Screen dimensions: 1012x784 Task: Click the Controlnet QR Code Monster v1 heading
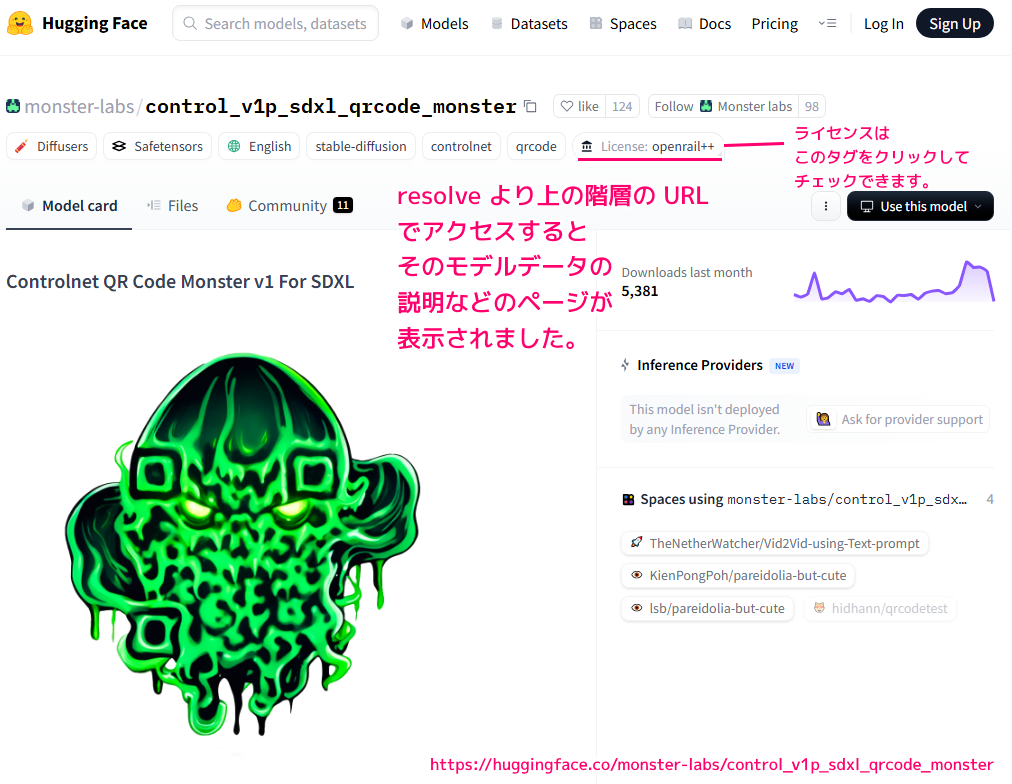[180, 282]
